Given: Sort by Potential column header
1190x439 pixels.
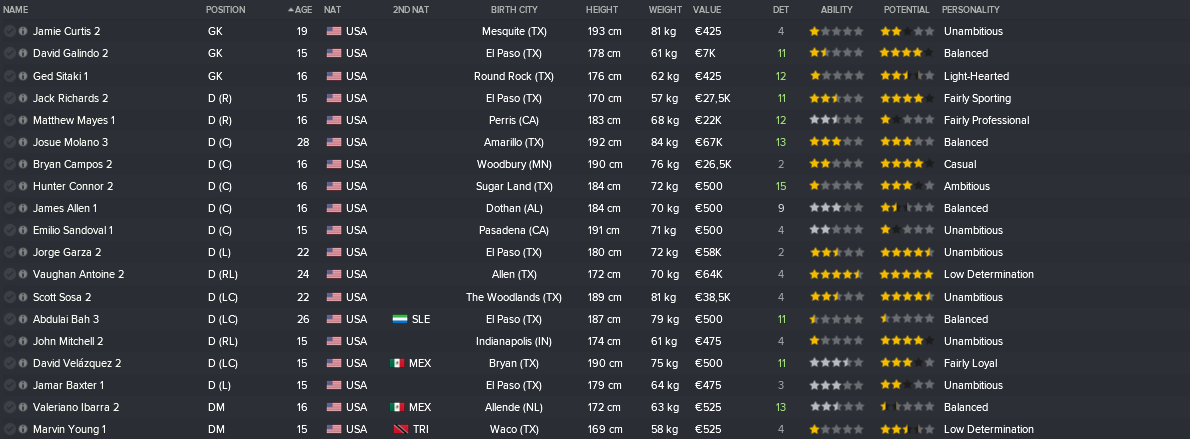Looking at the screenshot, I should pyautogui.click(x=906, y=10).
